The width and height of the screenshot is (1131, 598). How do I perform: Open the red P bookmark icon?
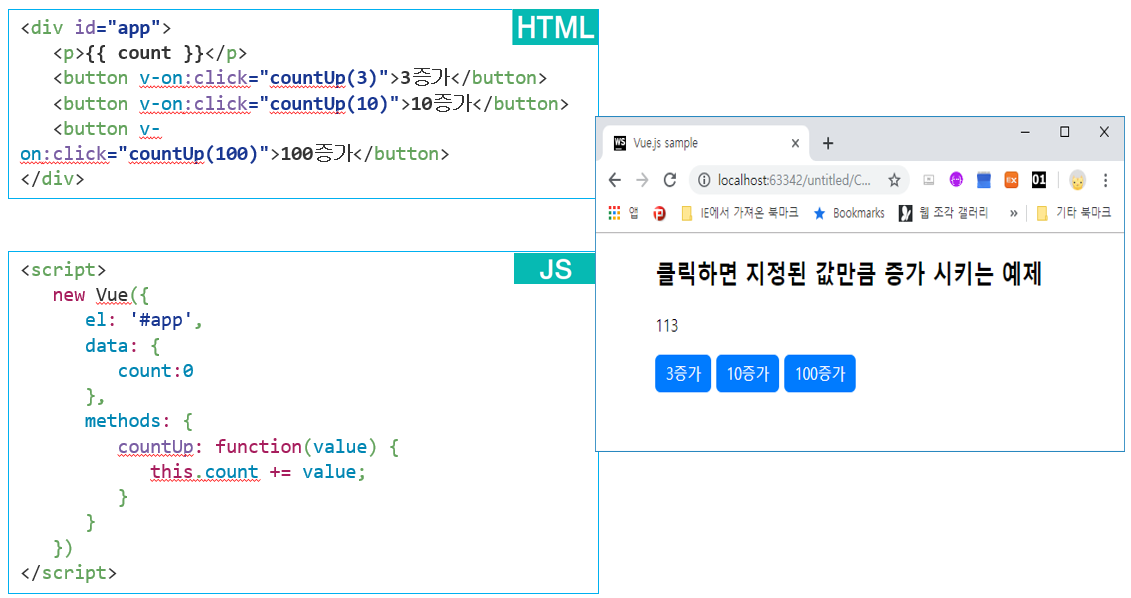pos(659,214)
